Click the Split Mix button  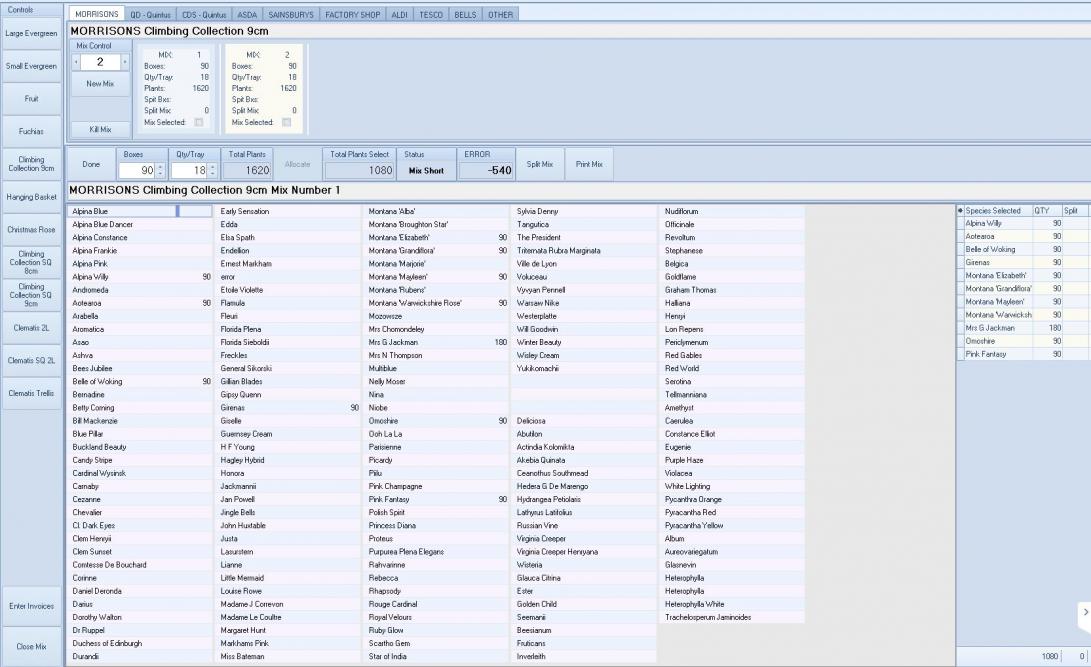point(540,164)
